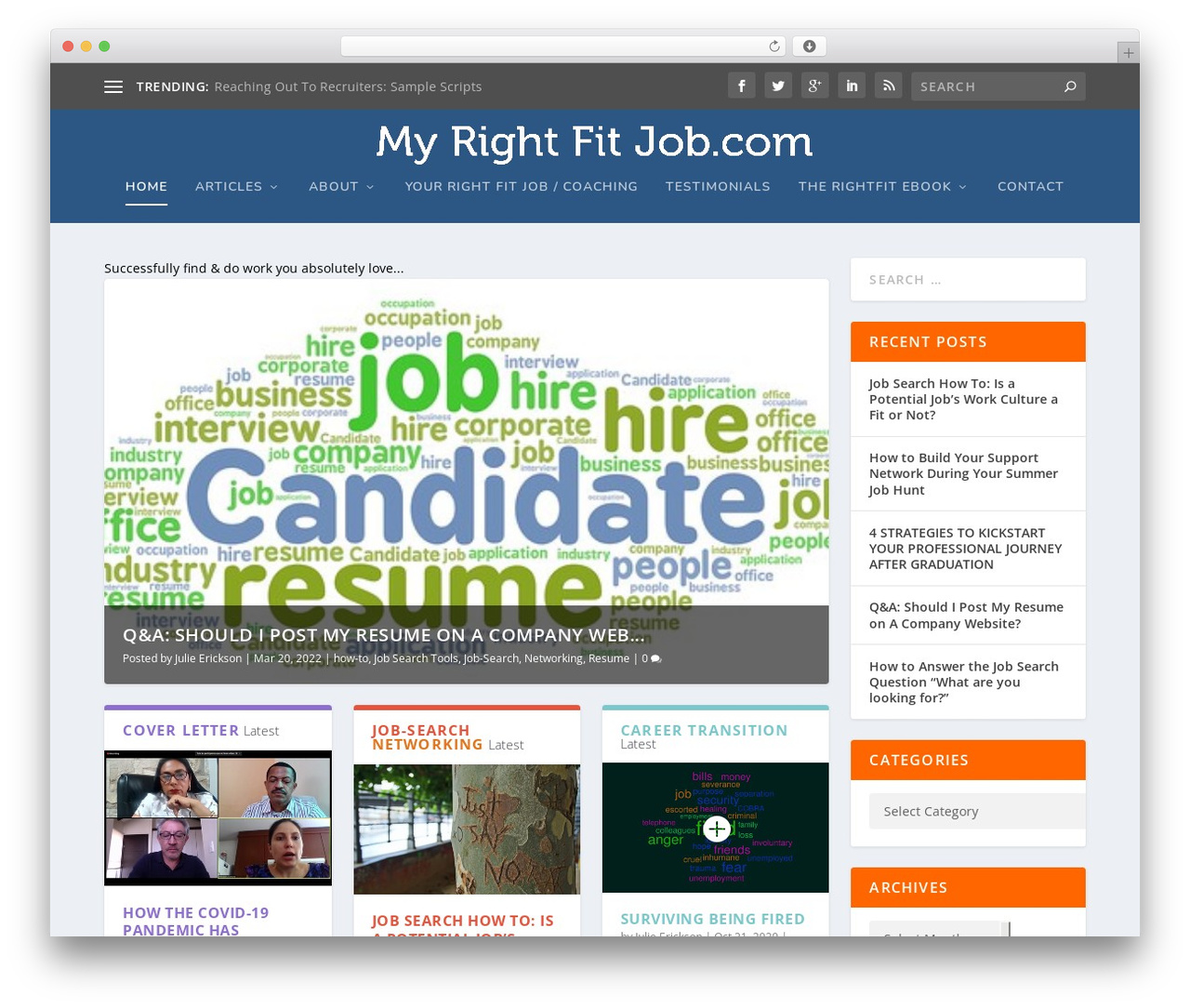Viewport: 1190px width, 1008px height.
Task: Open the Facebook social icon
Action: (x=741, y=86)
